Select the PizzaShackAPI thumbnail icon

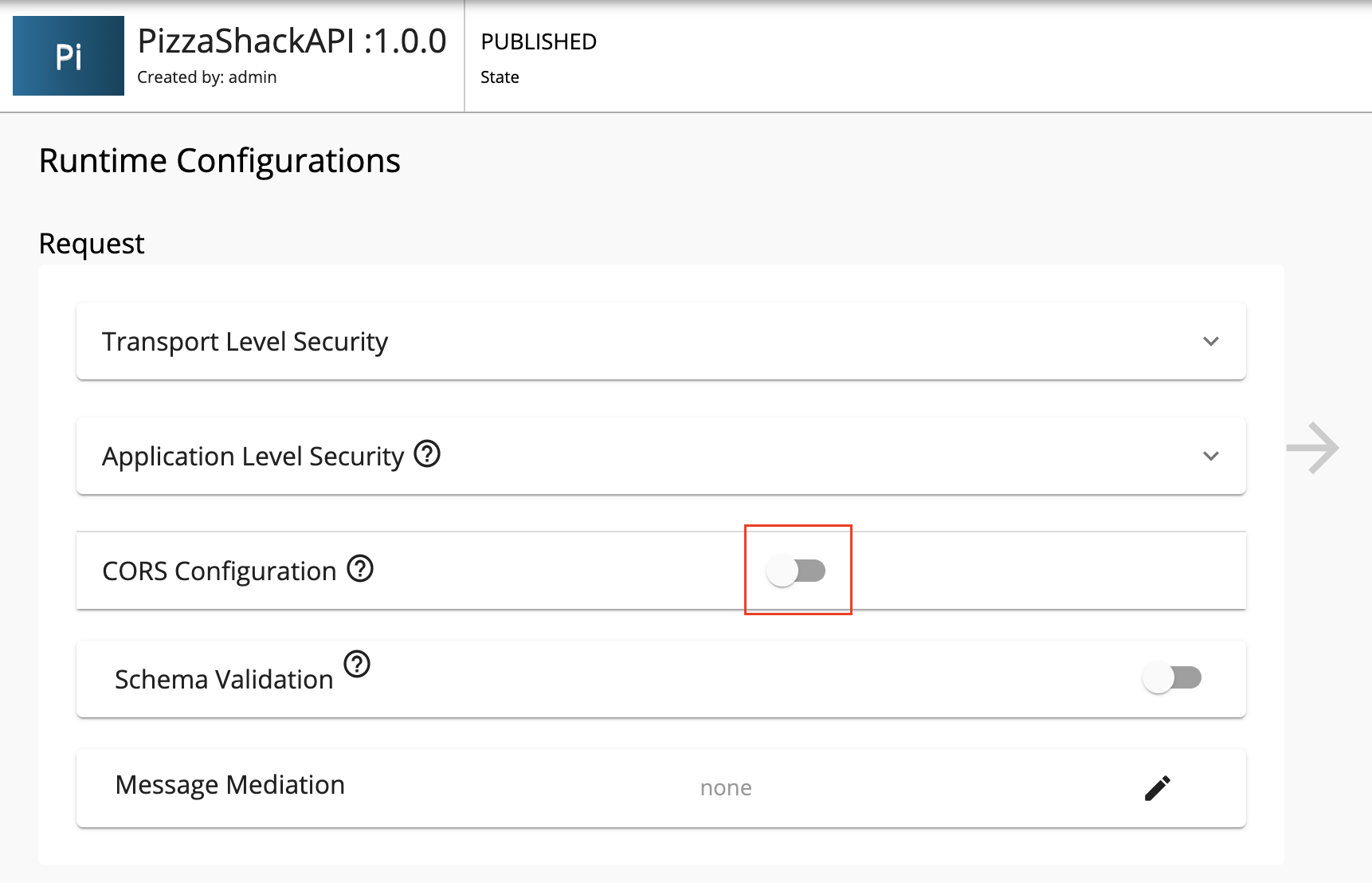68,56
